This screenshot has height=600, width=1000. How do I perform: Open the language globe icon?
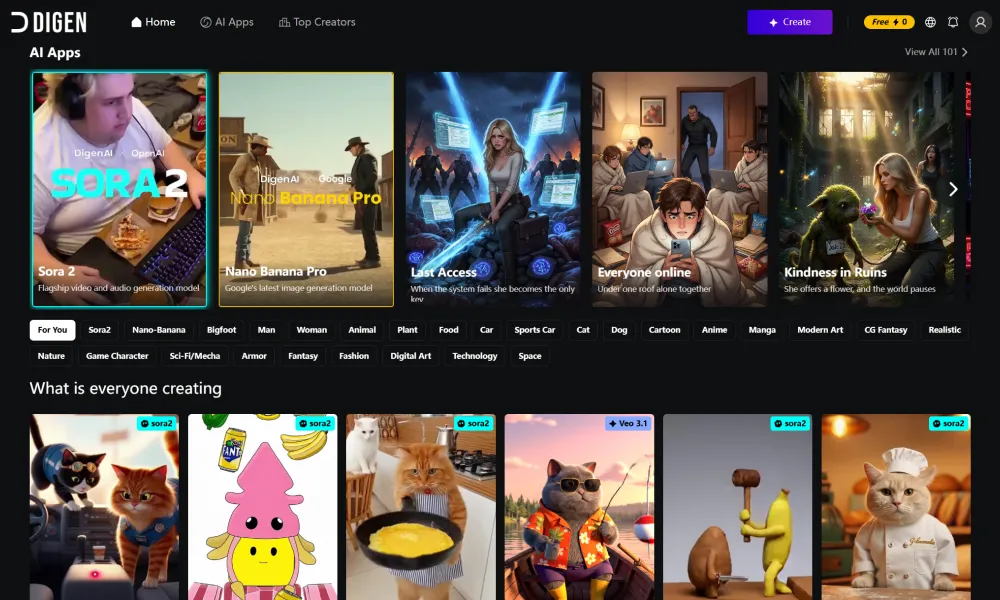[930, 22]
